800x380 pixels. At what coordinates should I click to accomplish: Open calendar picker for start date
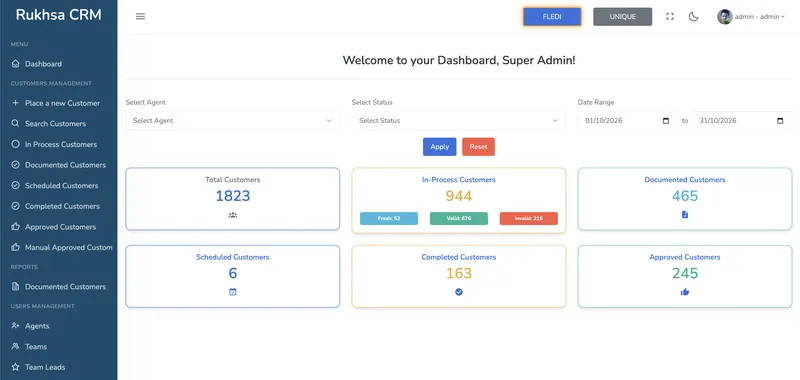(x=666, y=121)
